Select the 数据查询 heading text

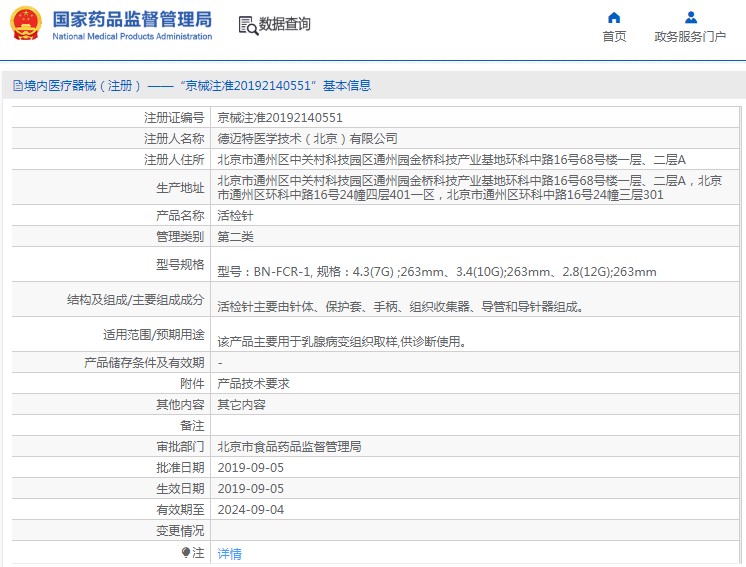pos(285,25)
